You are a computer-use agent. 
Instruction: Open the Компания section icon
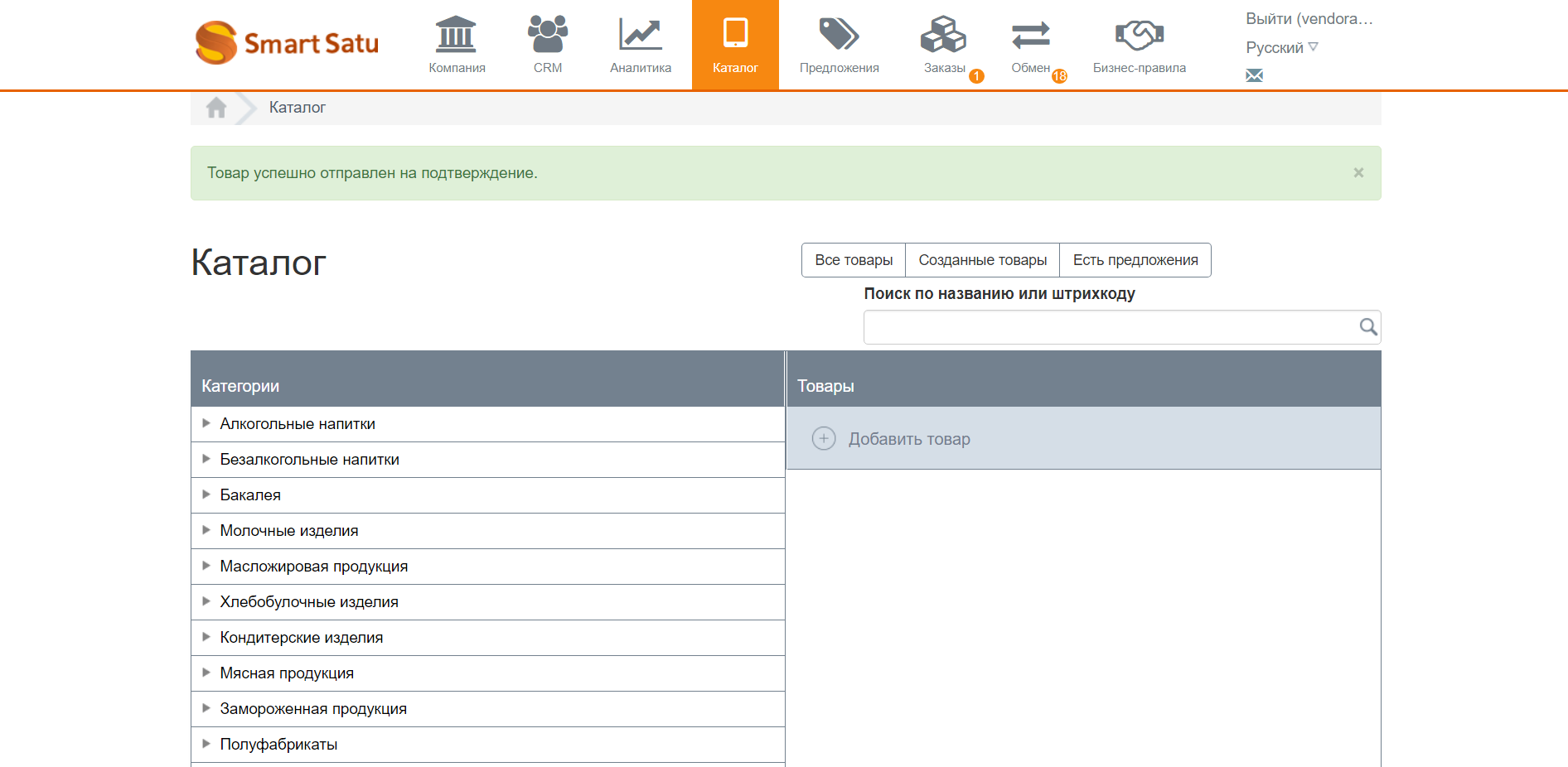pyautogui.click(x=456, y=34)
